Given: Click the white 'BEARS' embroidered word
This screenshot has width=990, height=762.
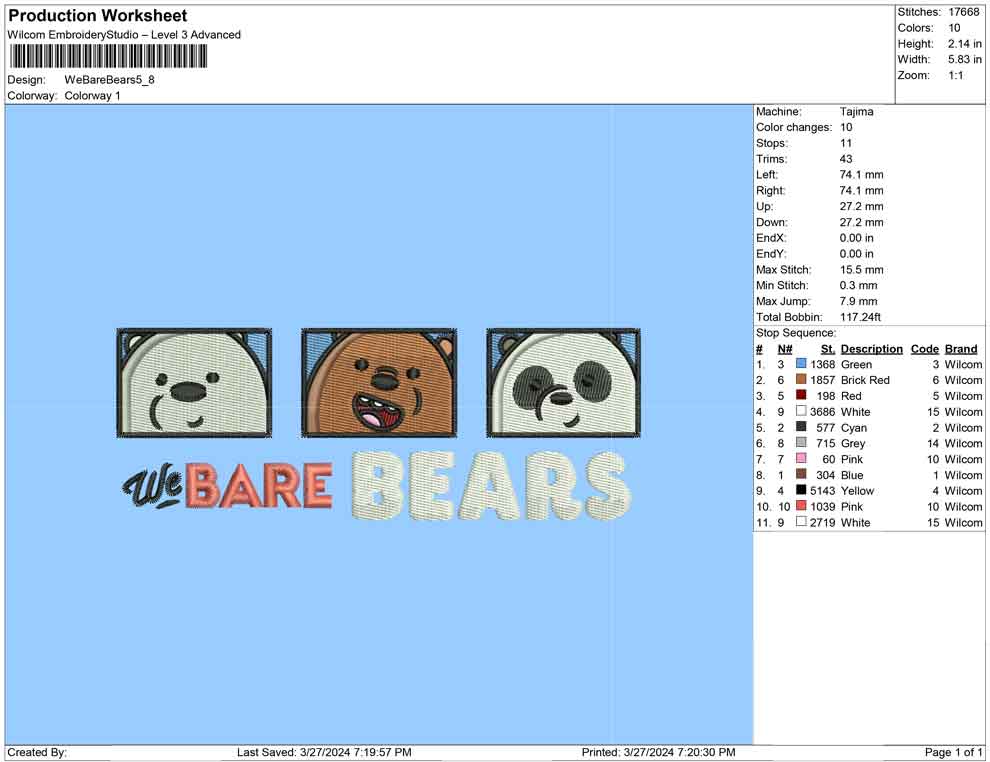Looking at the screenshot, I should [491, 485].
